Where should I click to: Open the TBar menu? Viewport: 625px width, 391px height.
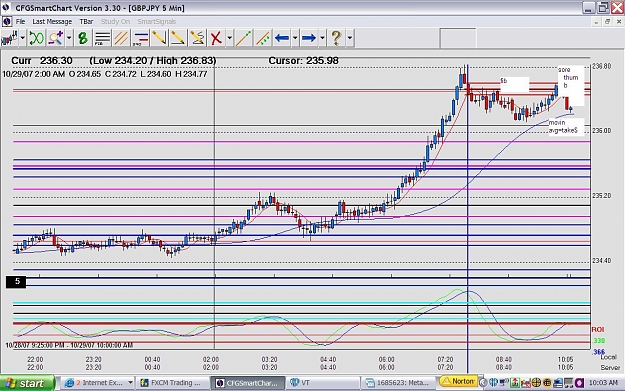coord(86,22)
